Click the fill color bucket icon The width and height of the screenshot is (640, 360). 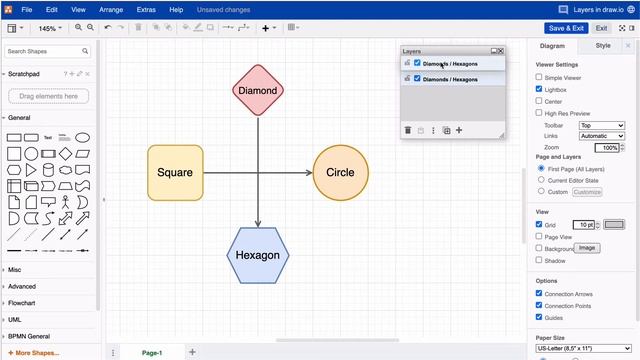(x=186, y=27)
